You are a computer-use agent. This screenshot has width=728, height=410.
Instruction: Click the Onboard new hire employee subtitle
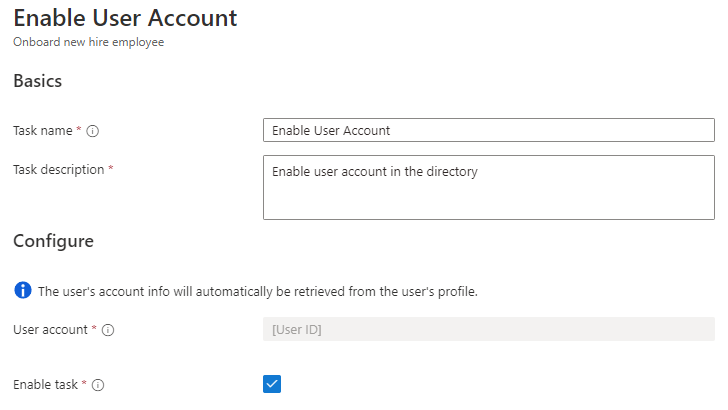88,42
